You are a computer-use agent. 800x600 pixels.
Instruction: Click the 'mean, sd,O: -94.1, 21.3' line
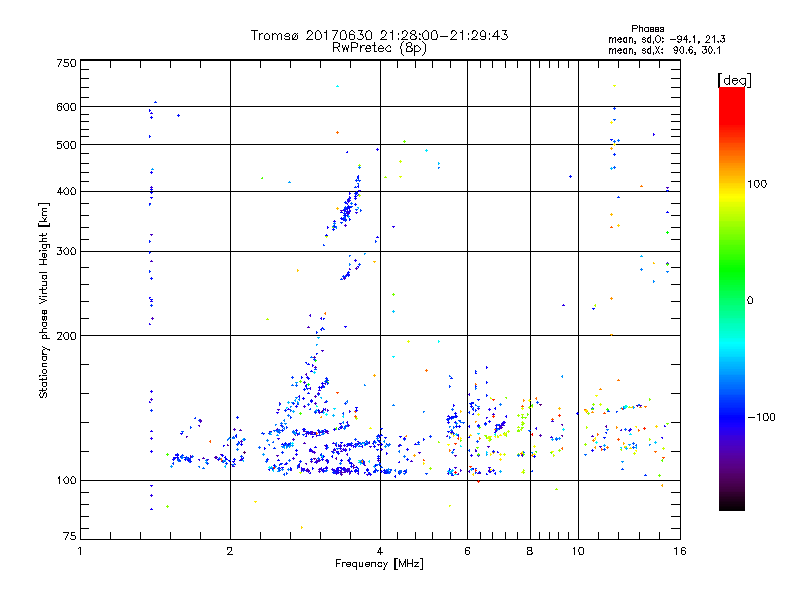pyautogui.click(x=666, y=39)
